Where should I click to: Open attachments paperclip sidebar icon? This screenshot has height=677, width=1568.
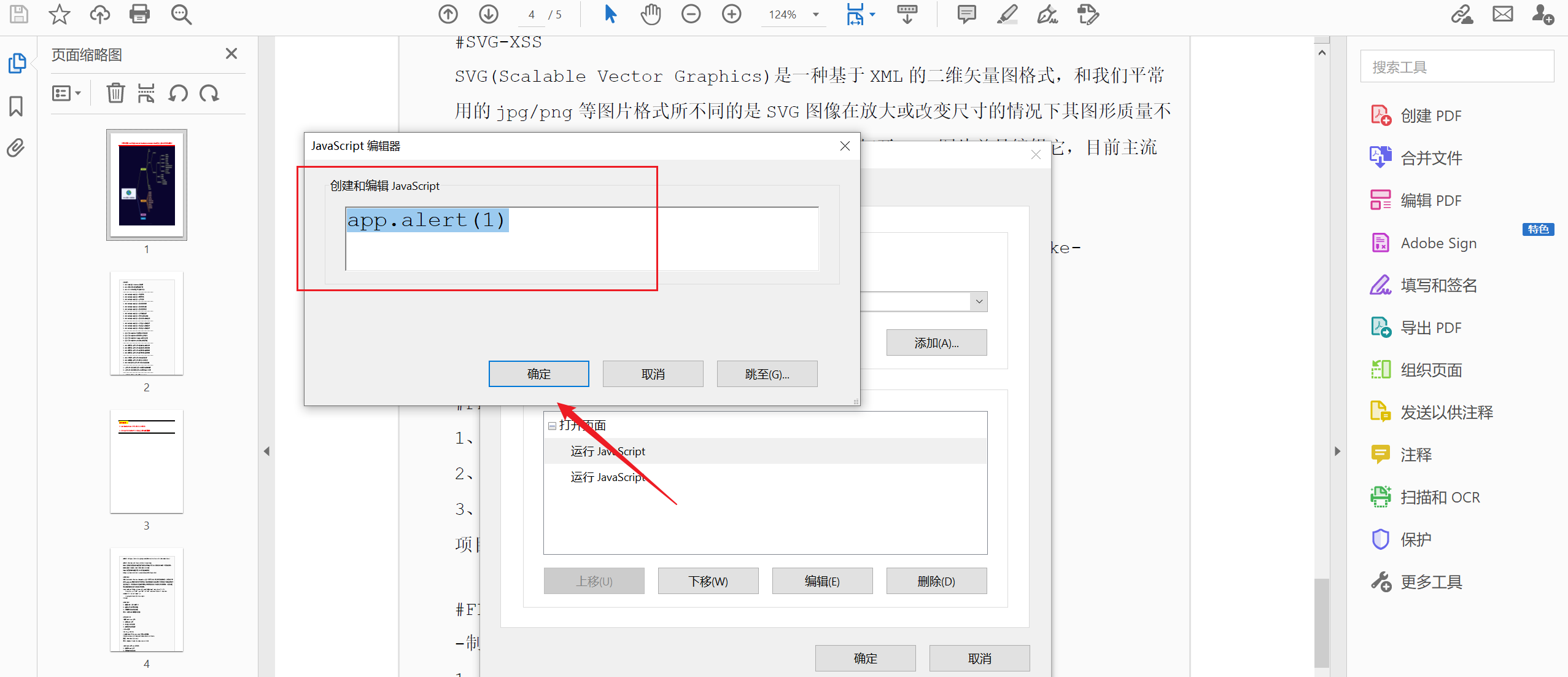[16, 148]
